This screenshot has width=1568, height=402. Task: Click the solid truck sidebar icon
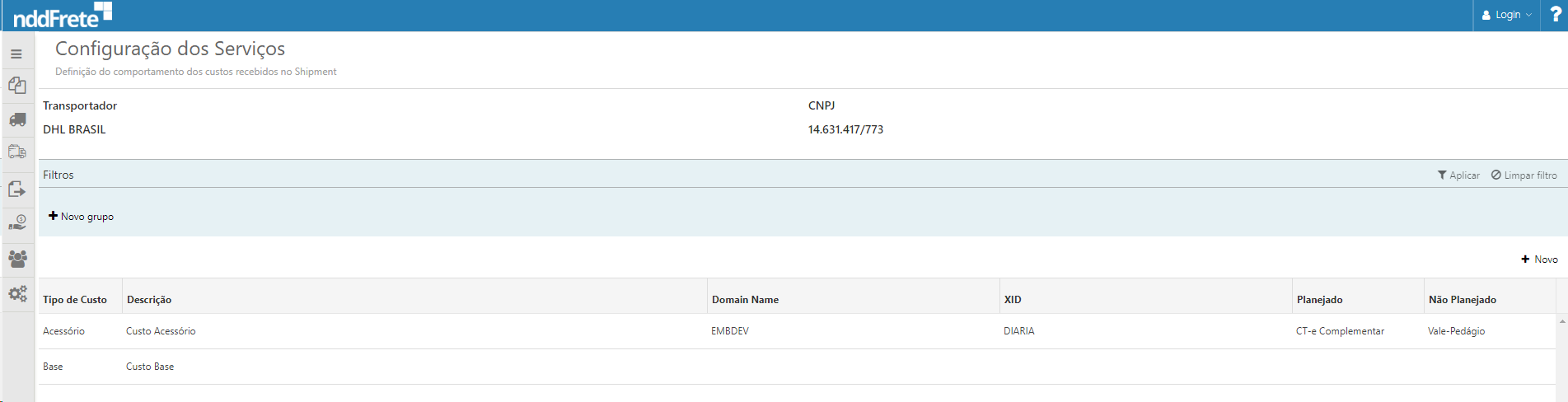[x=17, y=119]
